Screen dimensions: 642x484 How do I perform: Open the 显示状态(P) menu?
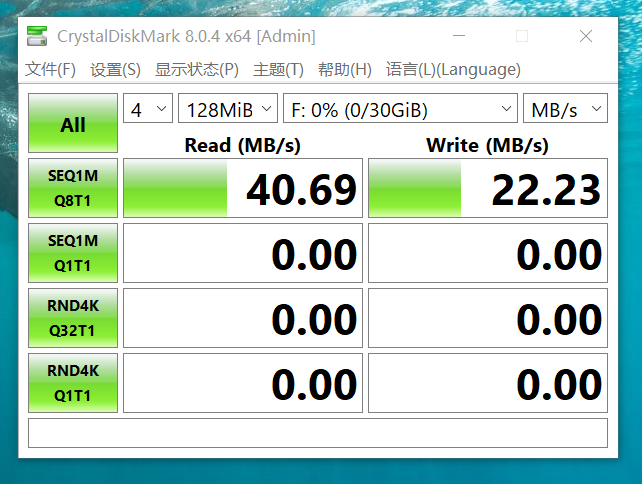point(197,69)
